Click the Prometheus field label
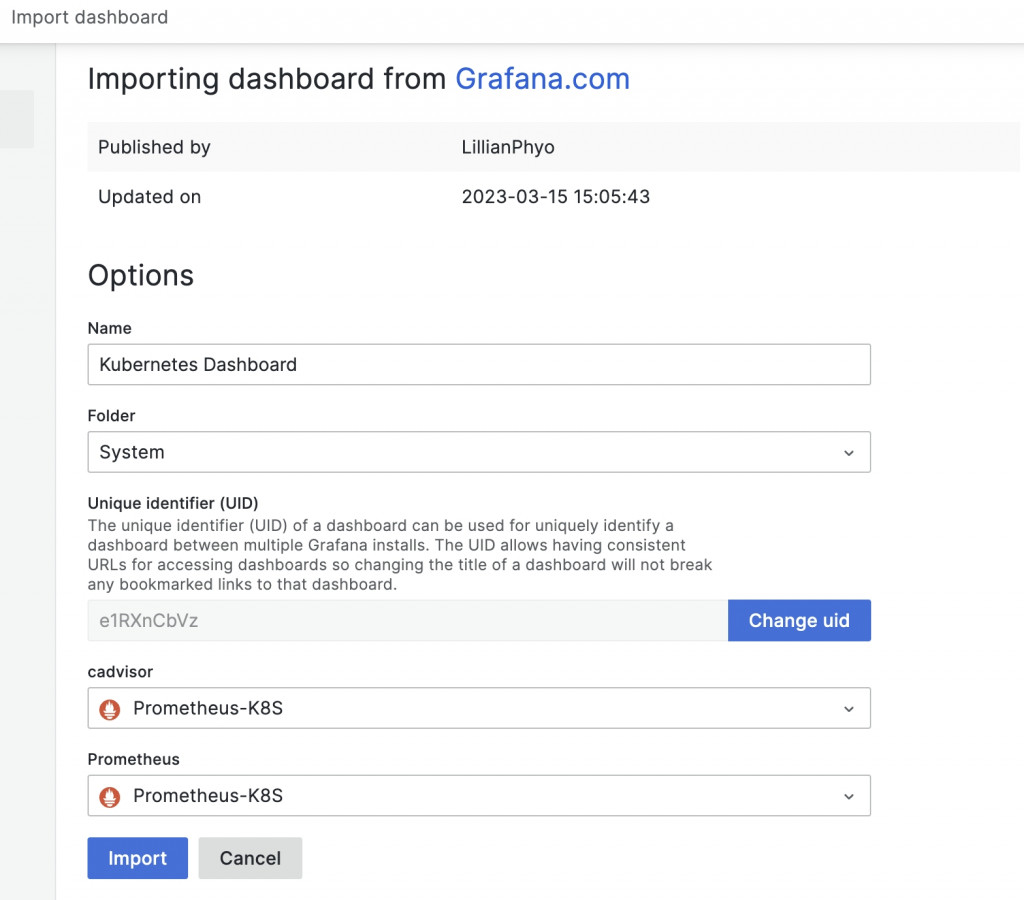The image size is (1024, 900). pyautogui.click(x=133, y=759)
